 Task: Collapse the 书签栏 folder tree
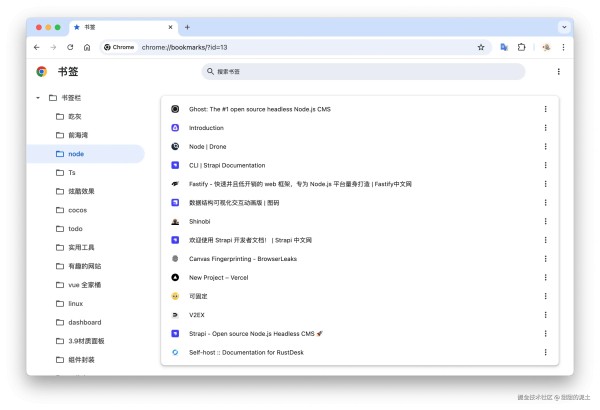click(x=38, y=98)
